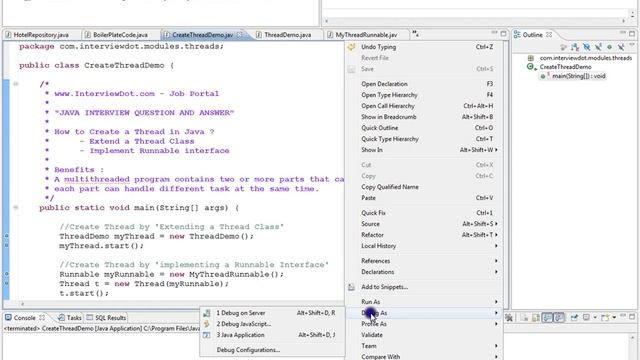The height and width of the screenshot is (360, 640).
Task: Click Focus on Active Task icon in Outline
Action: [564, 47]
